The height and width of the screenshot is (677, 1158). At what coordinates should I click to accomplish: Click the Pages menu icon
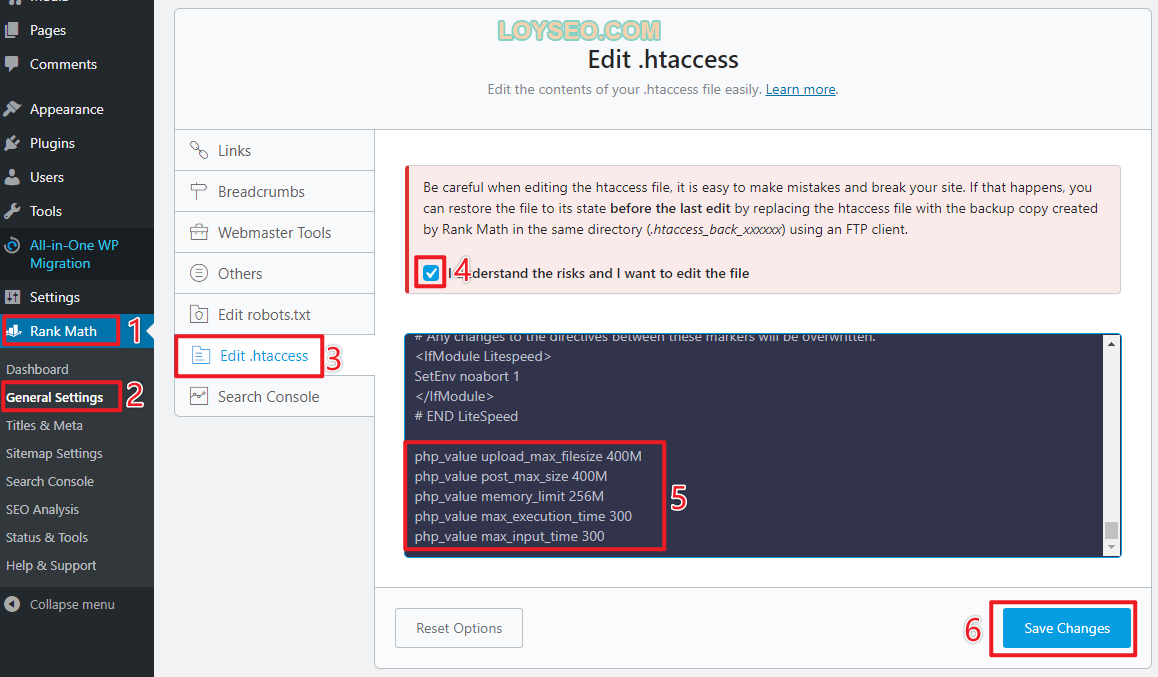coord(11,30)
